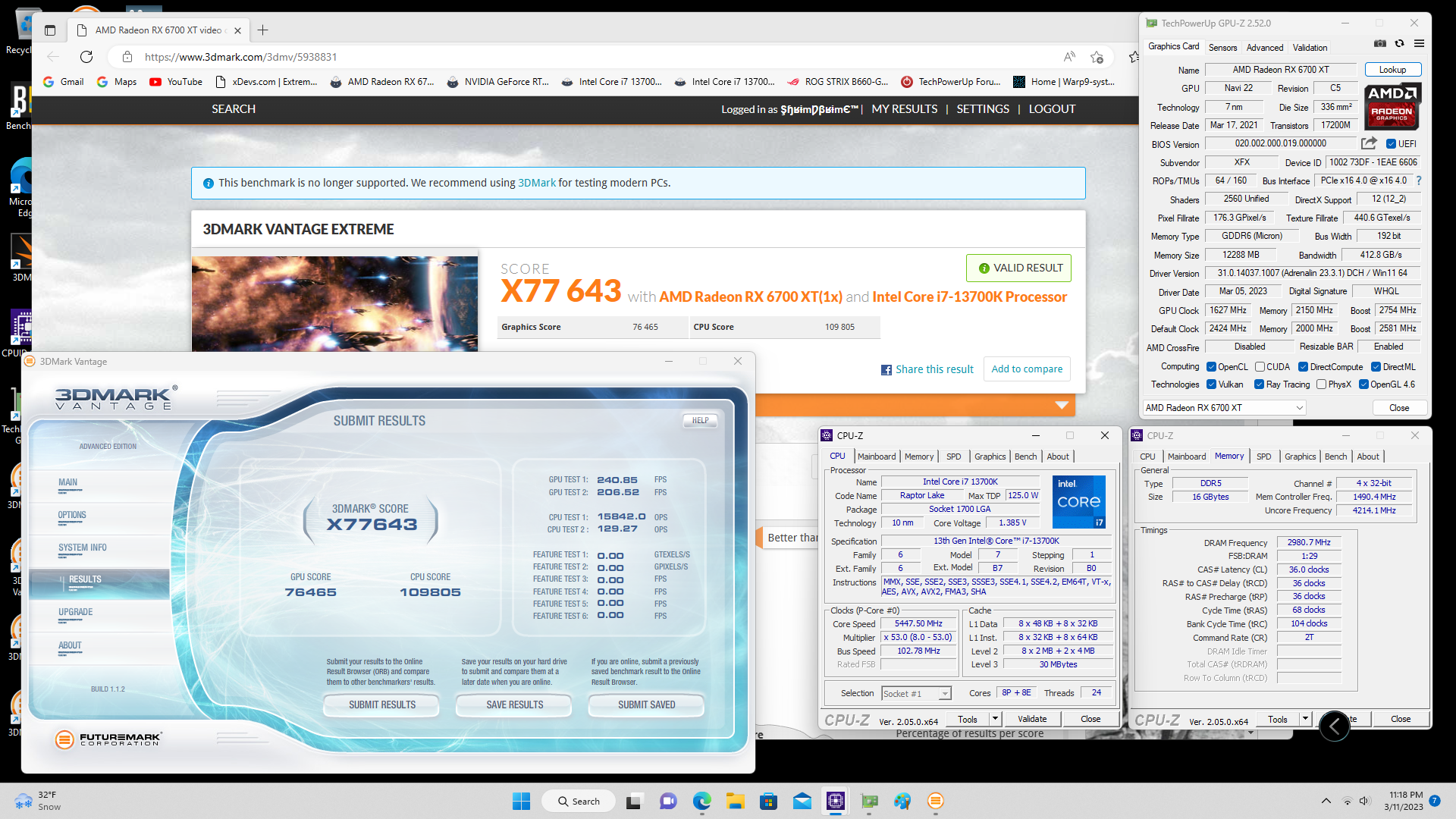The image size is (1456, 819).
Task: Open OPTIONS in 3DMark Vantage sidebar
Action: coord(72,516)
